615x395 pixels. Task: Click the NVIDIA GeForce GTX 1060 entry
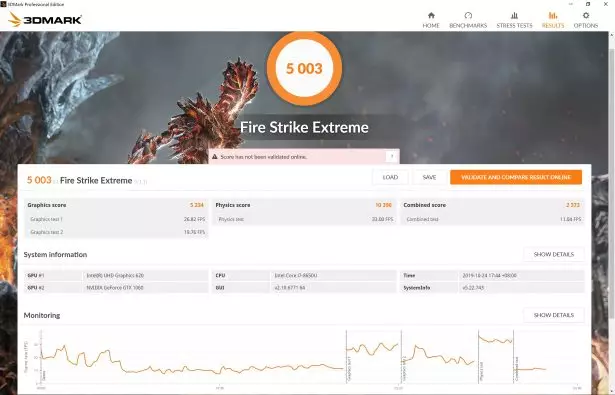(x=115, y=288)
